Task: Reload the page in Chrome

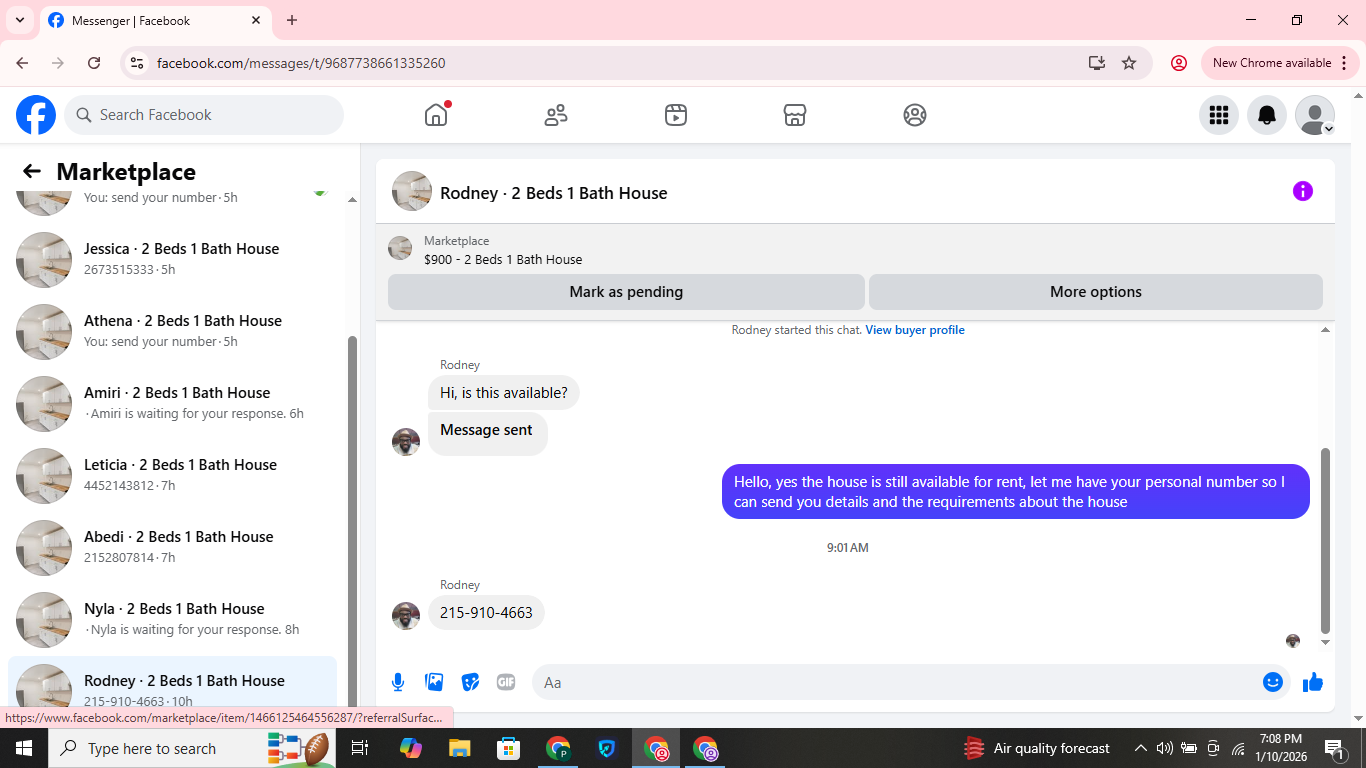Action: [94, 63]
